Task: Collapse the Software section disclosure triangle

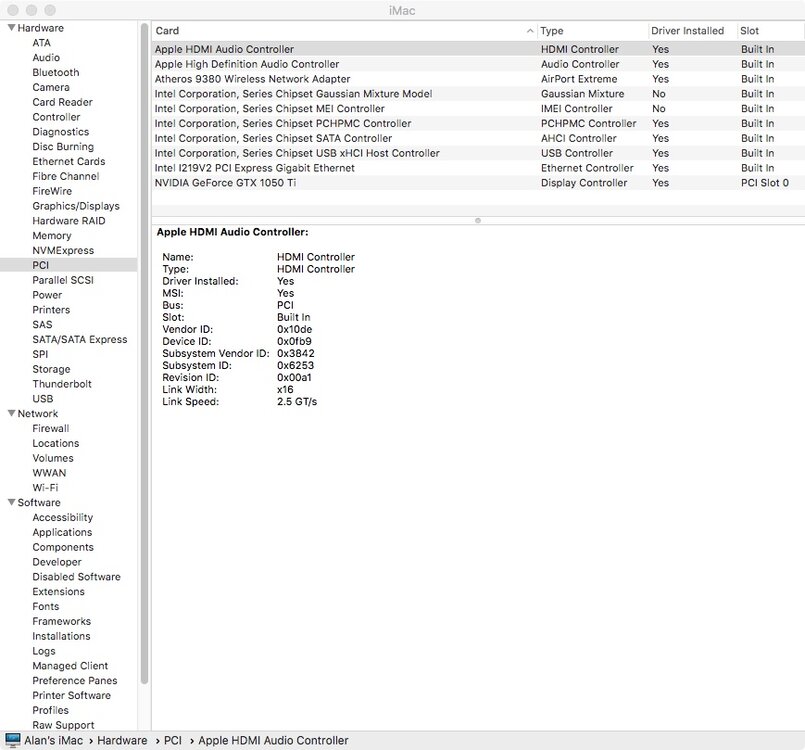Action: 10,502
